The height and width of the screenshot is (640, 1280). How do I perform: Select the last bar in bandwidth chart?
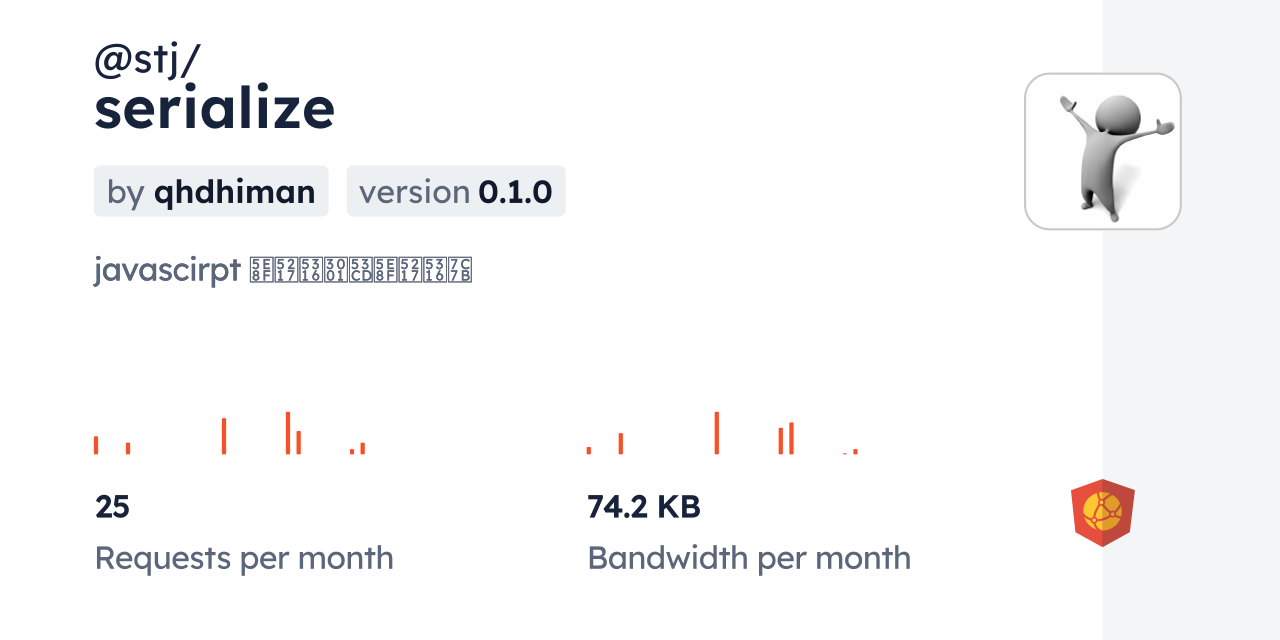(x=855, y=451)
